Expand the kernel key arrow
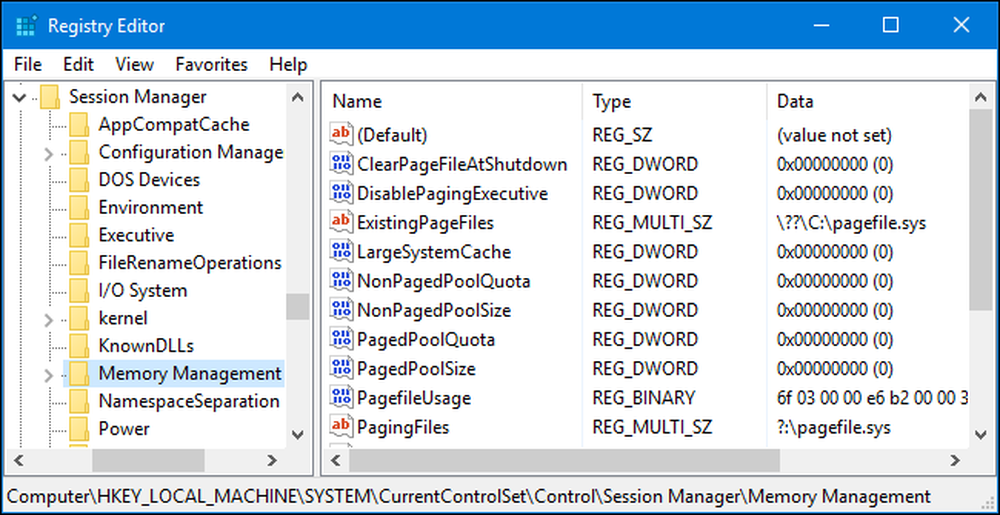Screen dimensions: 1000x515 (48, 319)
